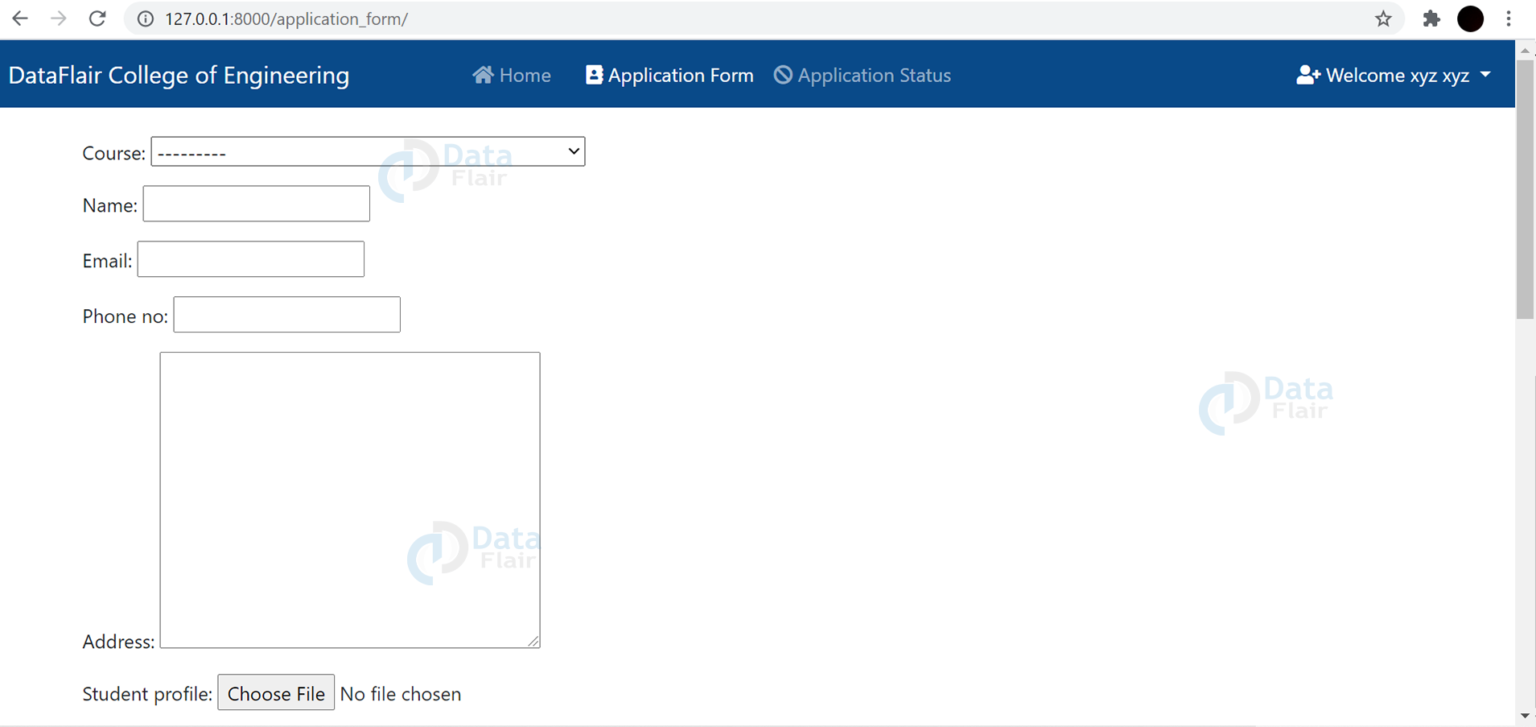Focus the Name input field

pyautogui.click(x=256, y=204)
